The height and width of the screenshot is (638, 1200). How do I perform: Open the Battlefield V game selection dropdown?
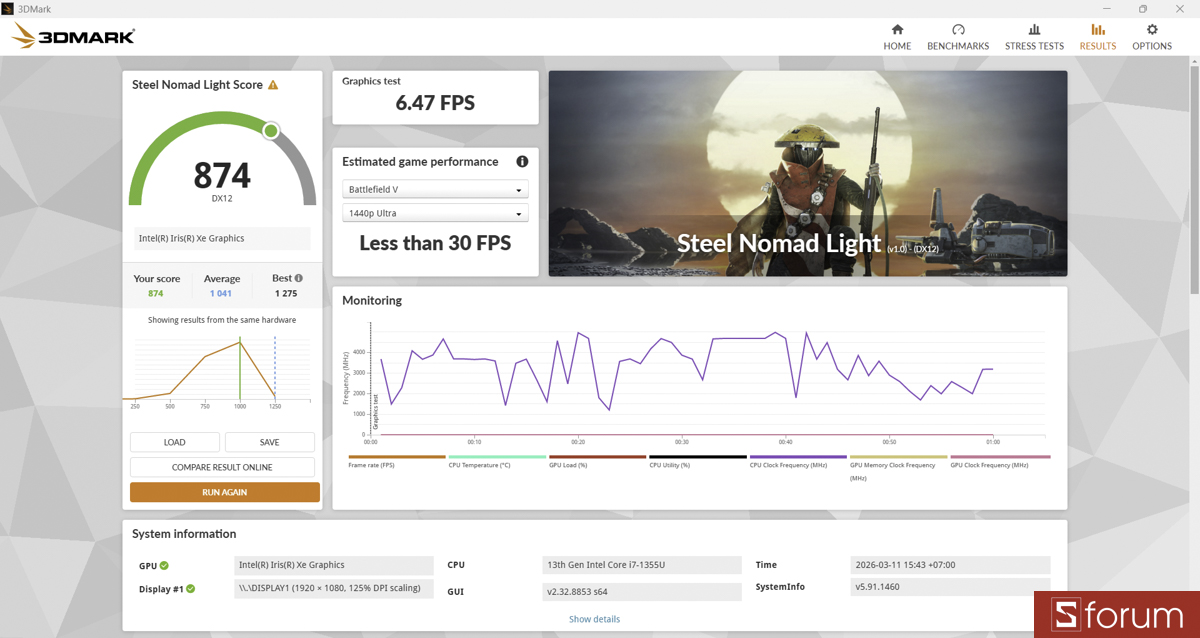pyautogui.click(x=434, y=188)
